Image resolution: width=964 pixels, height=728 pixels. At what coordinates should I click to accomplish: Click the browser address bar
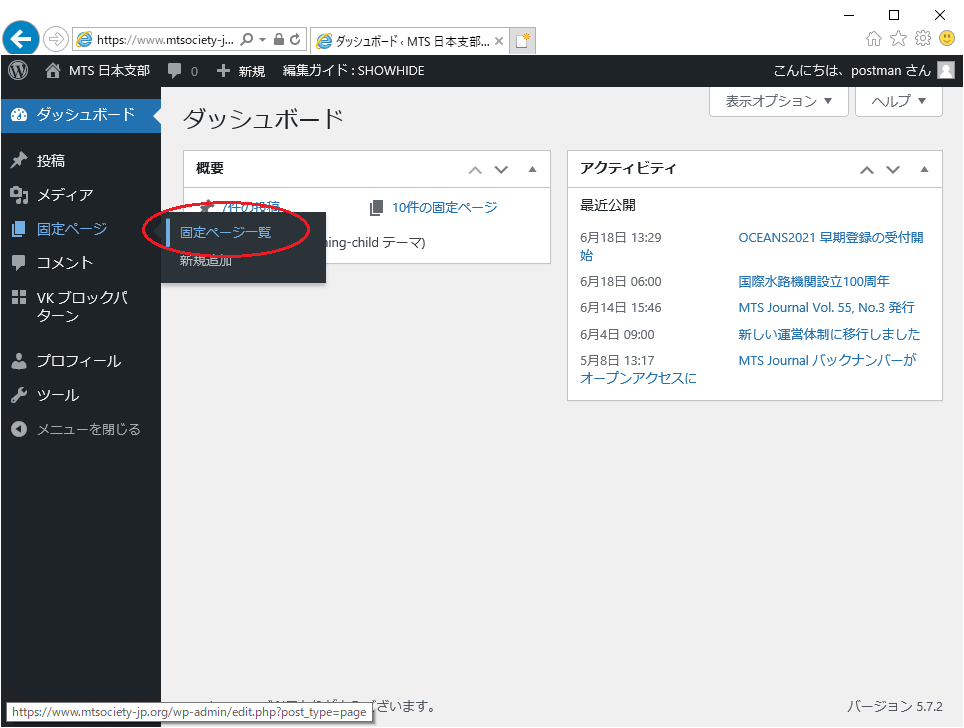click(165, 40)
